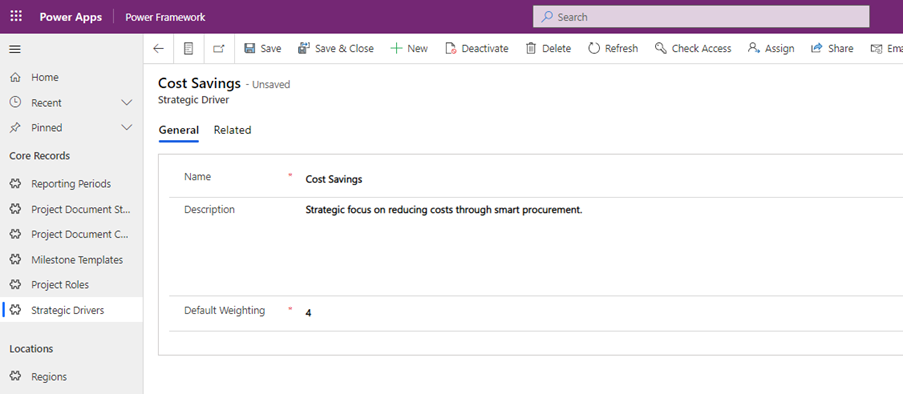Click the Recent clock icon

pos(16,103)
